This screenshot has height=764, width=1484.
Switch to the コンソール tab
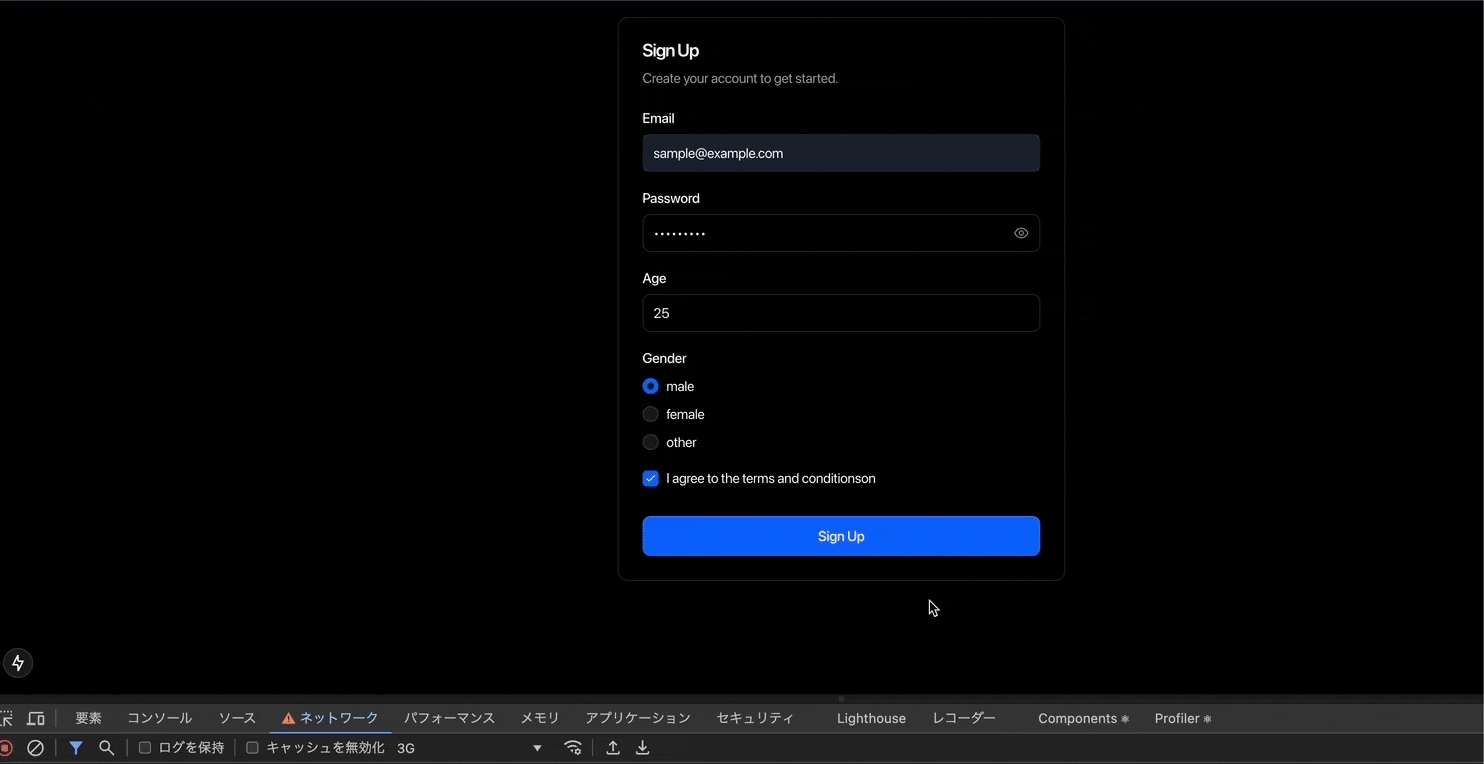click(159, 718)
